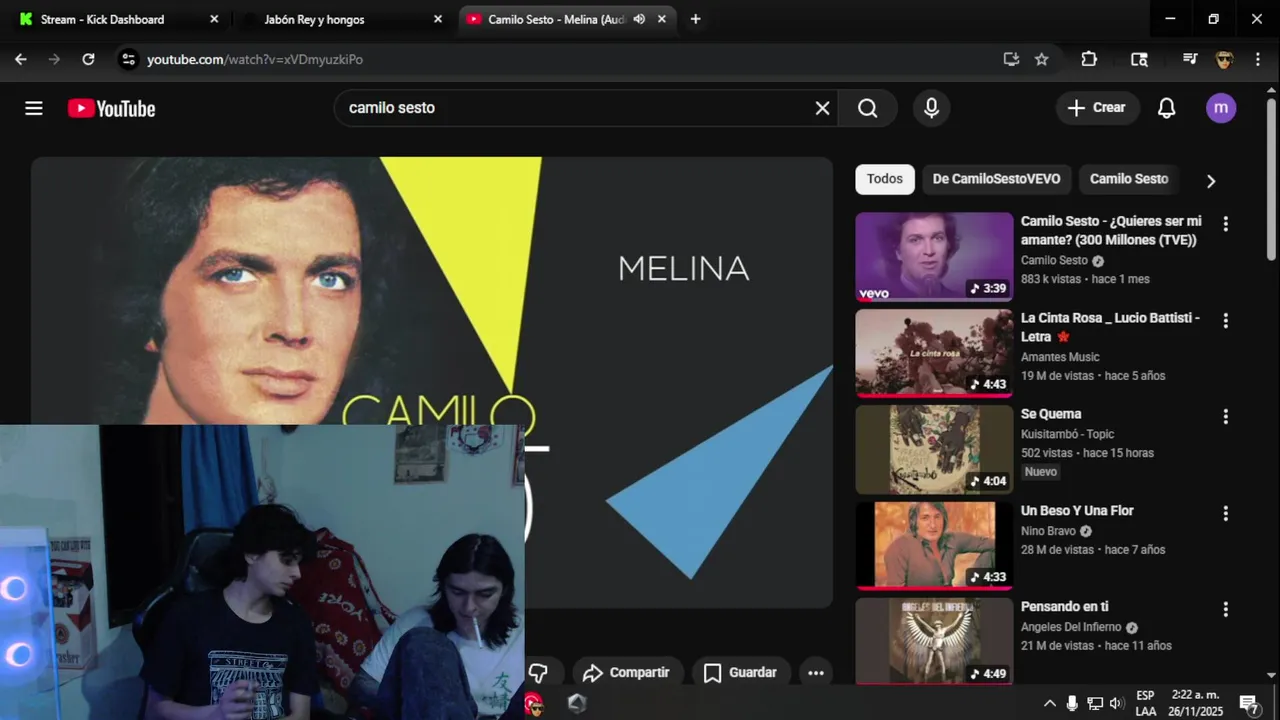The width and height of the screenshot is (1280, 720).
Task: Open the Crear menu
Action: (x=1097, y=108)
